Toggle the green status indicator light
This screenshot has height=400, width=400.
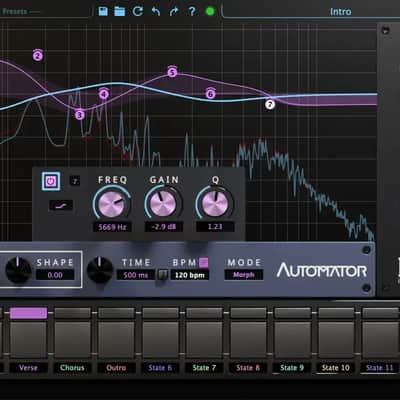point(210,11)
